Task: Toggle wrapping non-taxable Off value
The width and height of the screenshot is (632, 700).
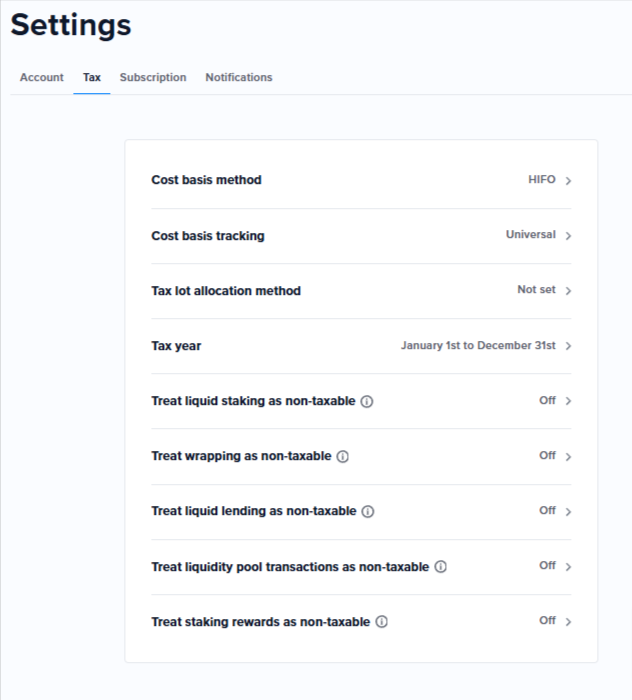Action: pos(547,456)
